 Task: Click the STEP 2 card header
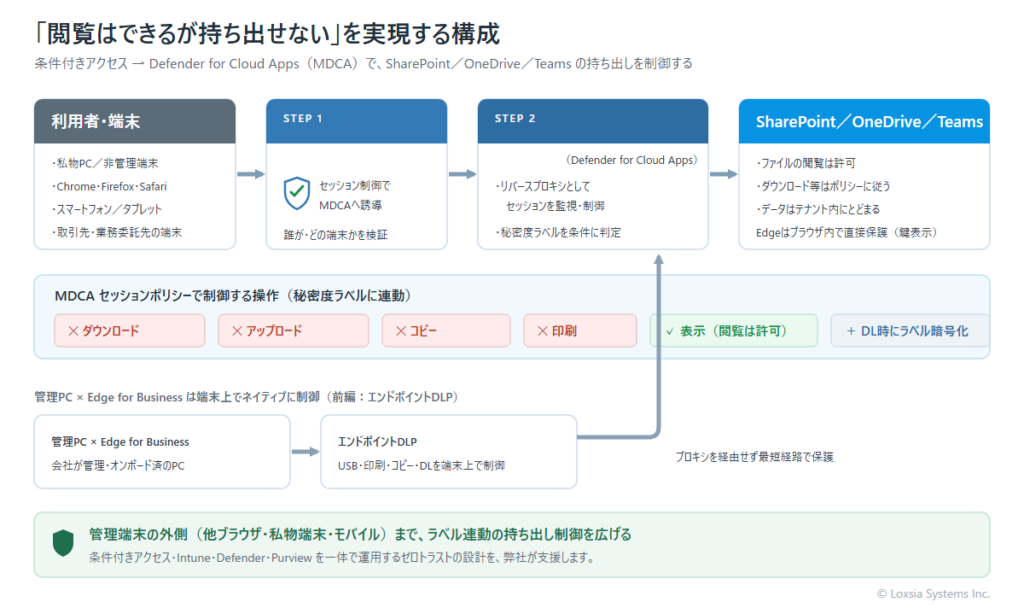click(x=593, y=121)
